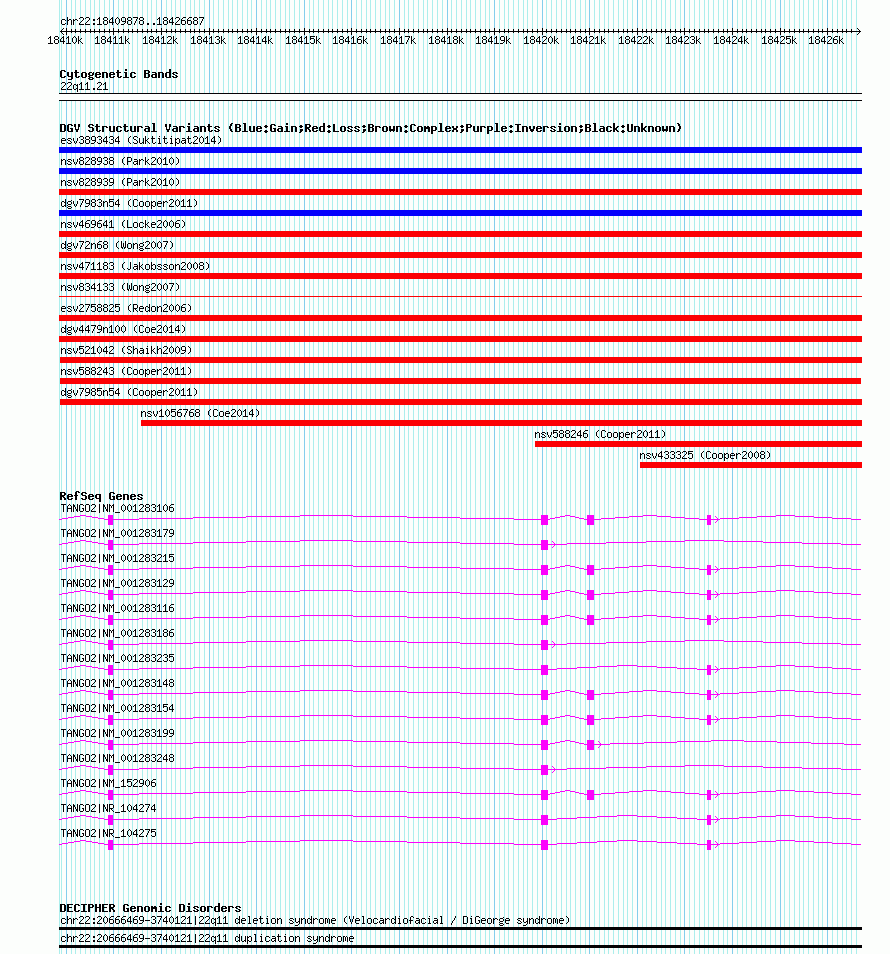Open the 22q11 duplication syndrome entry
The height and width of the screenshot is (954, 890).
[207, 939]
